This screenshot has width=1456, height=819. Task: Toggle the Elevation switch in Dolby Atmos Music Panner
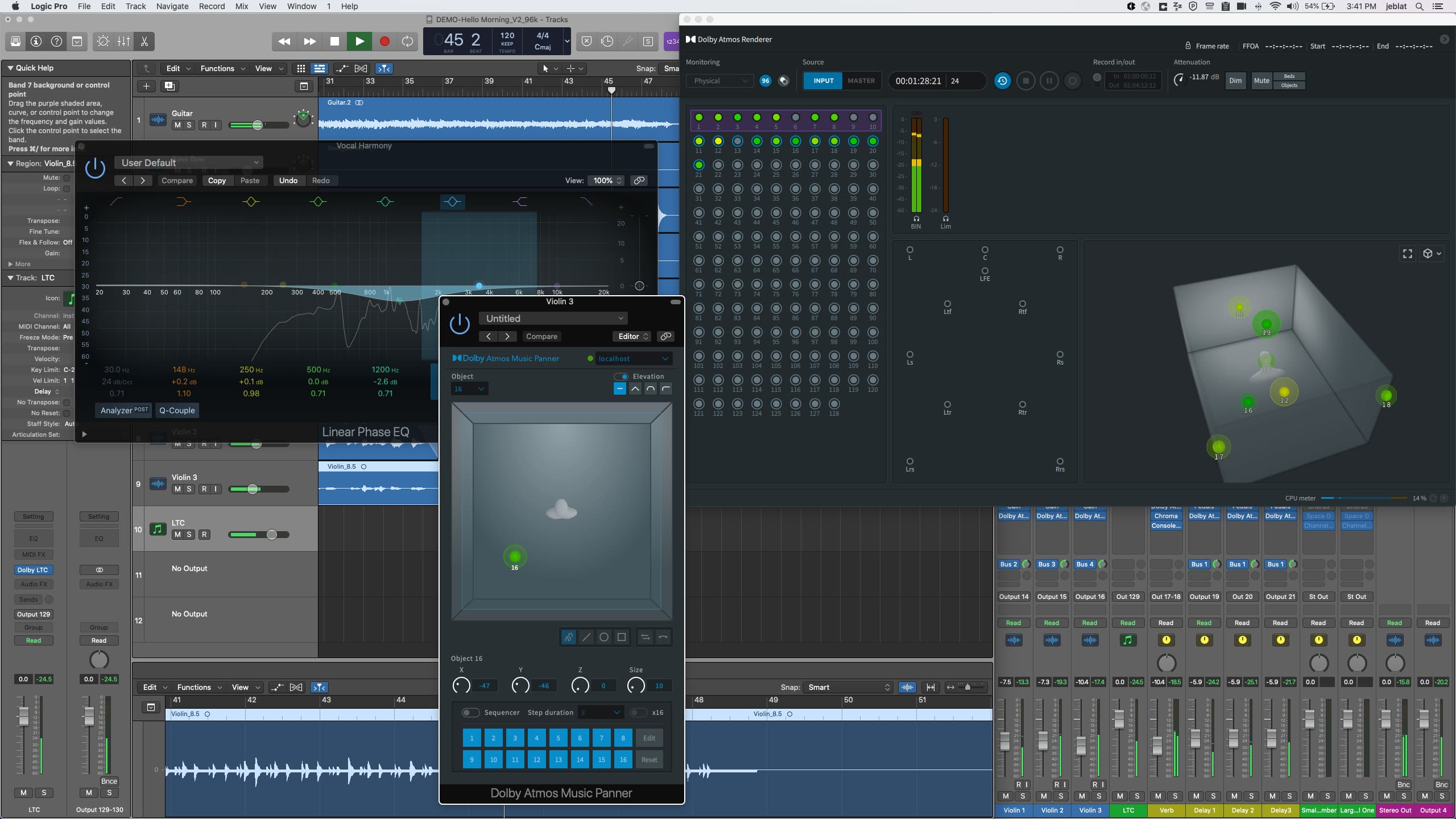[x=621, y=376]
